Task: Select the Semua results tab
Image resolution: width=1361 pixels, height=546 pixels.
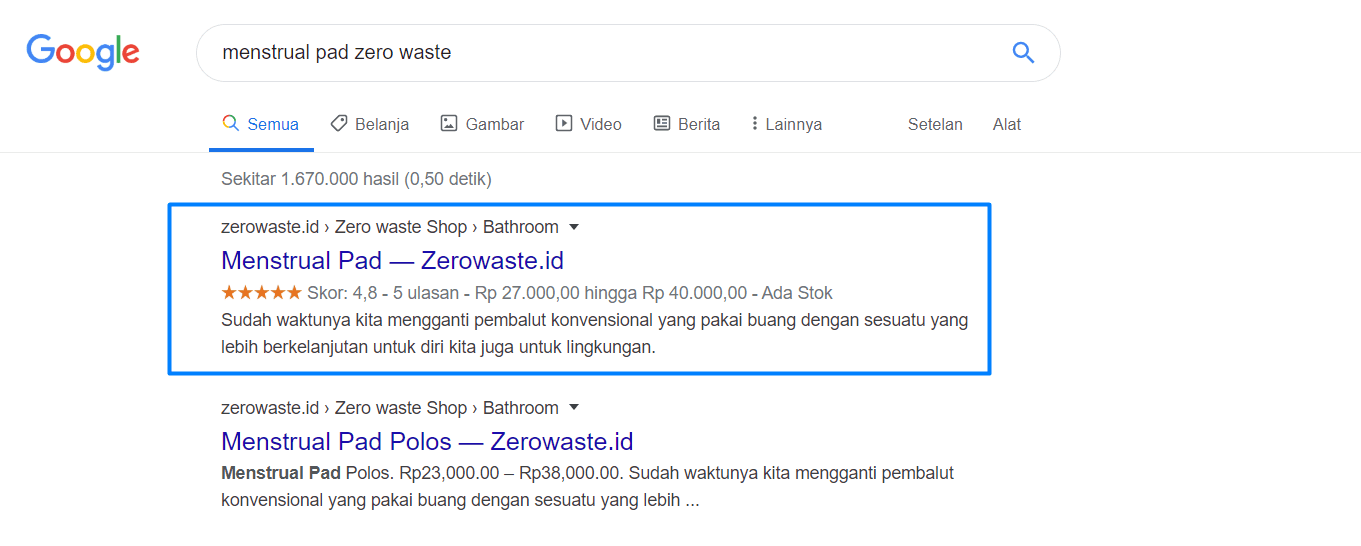Action: click(261, 124)
